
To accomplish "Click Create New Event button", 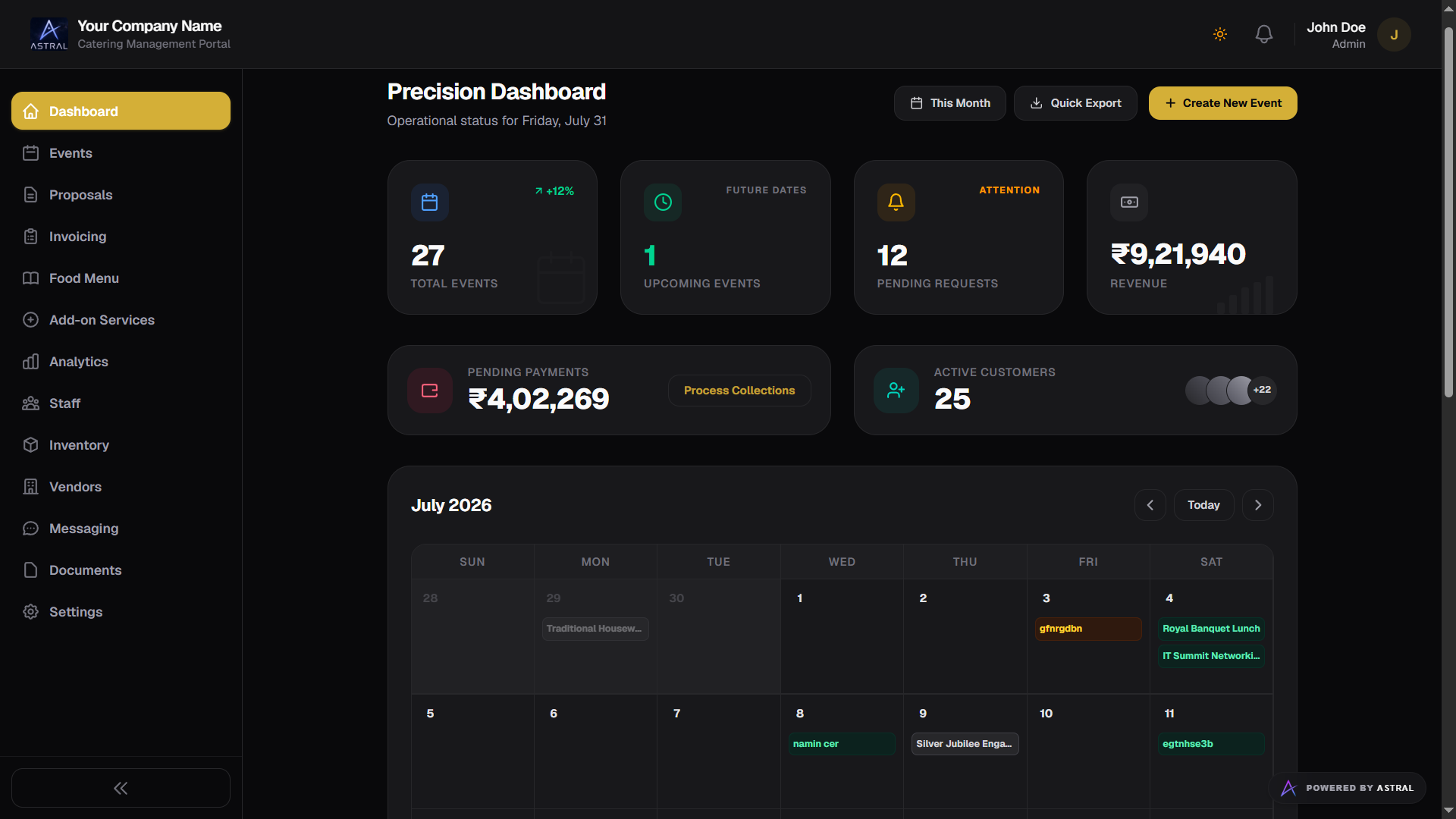I will [1223, 103].
